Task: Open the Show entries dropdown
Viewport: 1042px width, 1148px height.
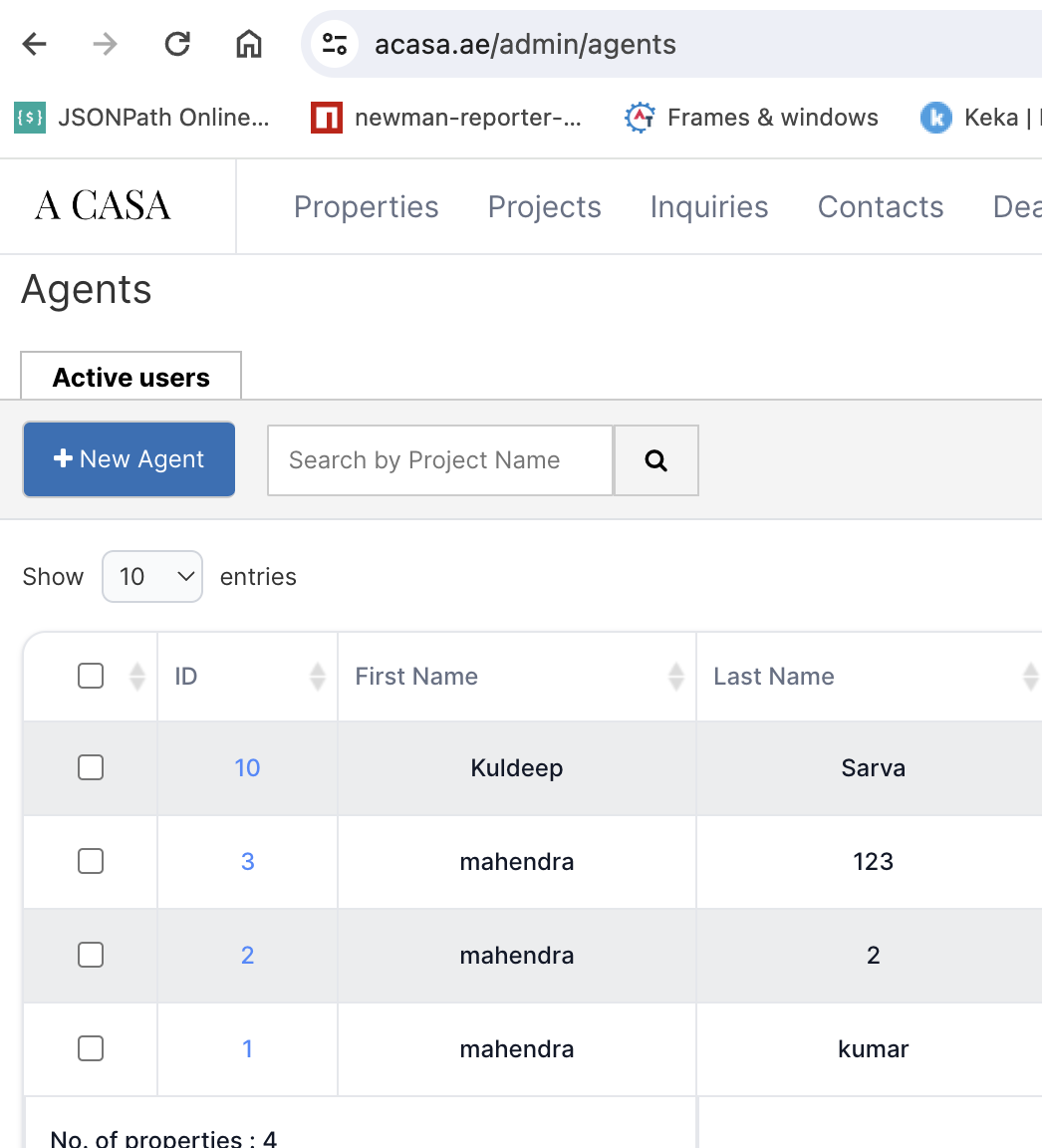Action: tap(152, 577)
